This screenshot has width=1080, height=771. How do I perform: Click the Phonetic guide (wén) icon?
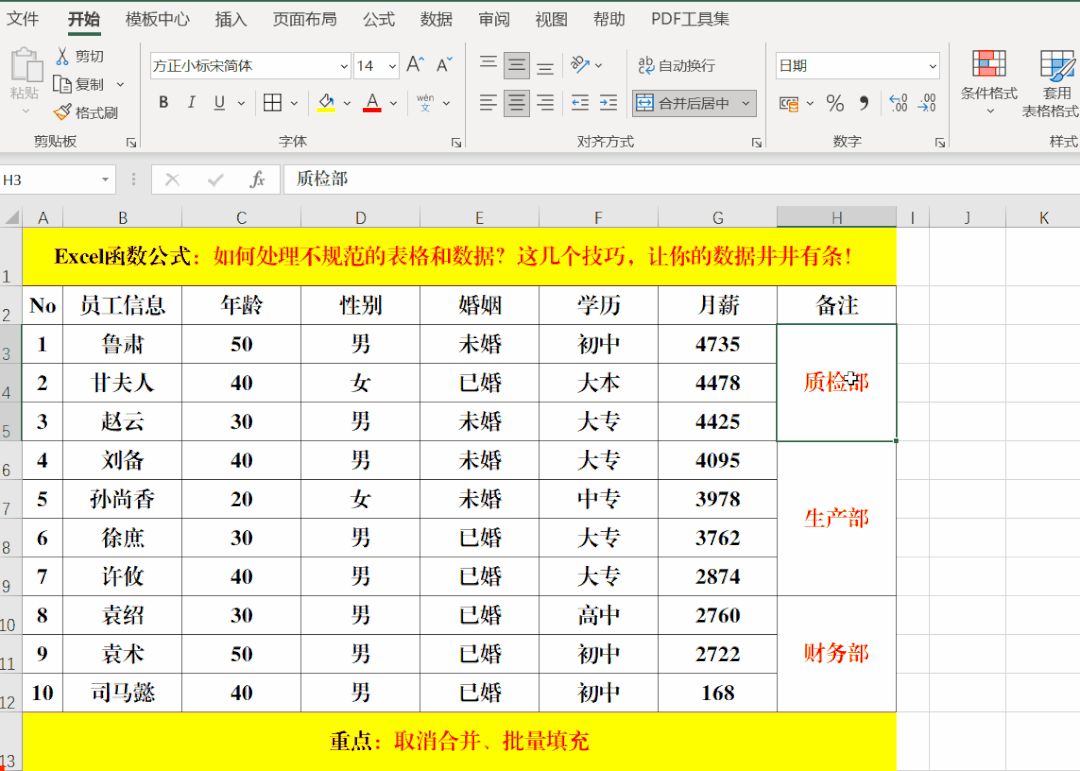pos(425,103)
